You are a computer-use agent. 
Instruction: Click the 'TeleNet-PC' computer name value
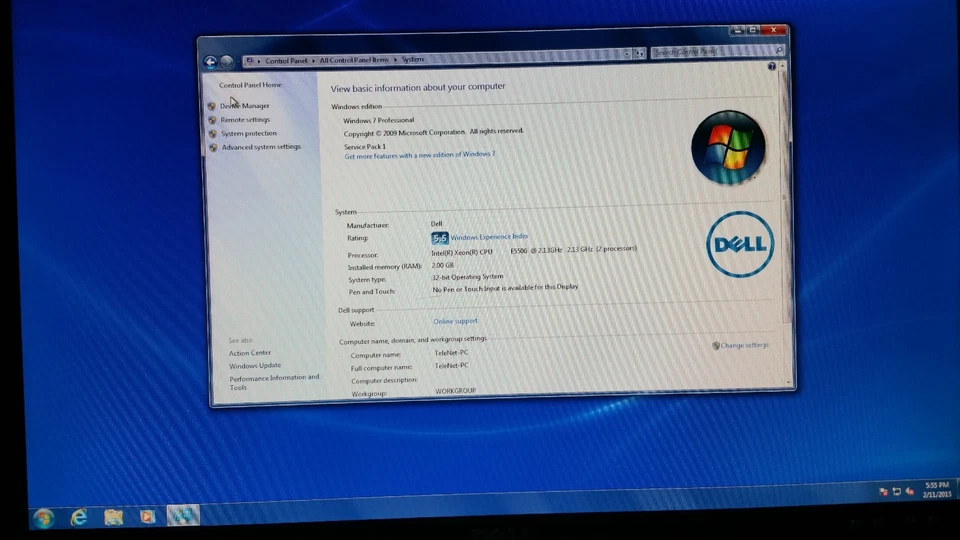coord(451,353)
